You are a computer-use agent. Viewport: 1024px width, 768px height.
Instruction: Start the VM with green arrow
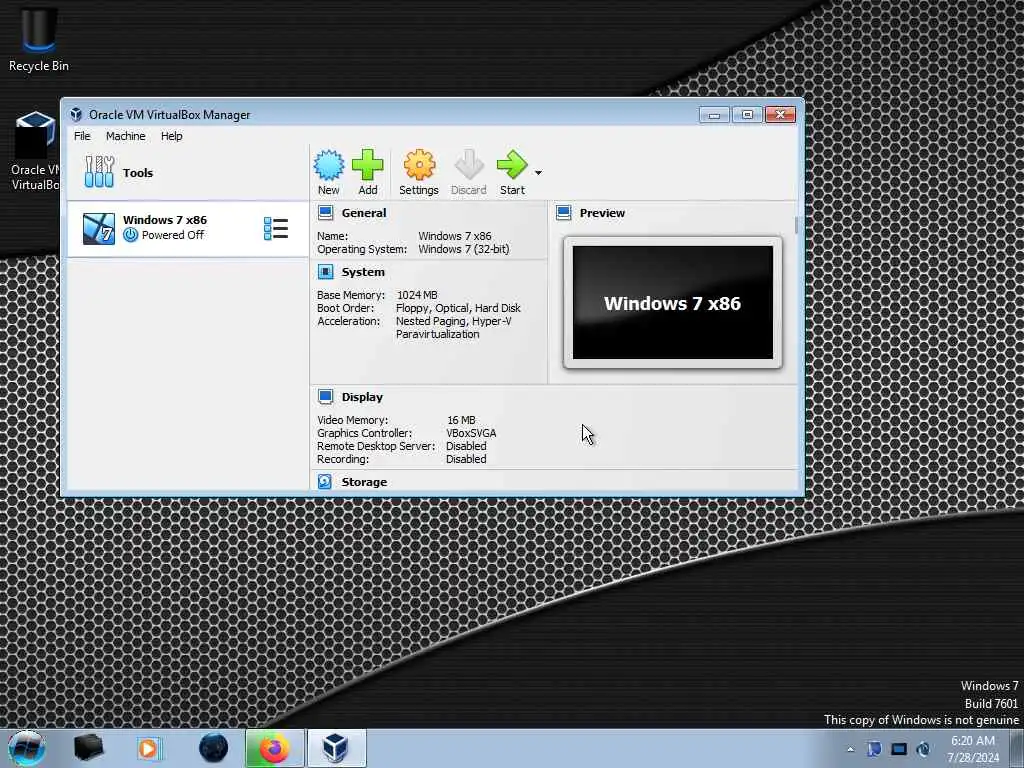coord(512,165)
